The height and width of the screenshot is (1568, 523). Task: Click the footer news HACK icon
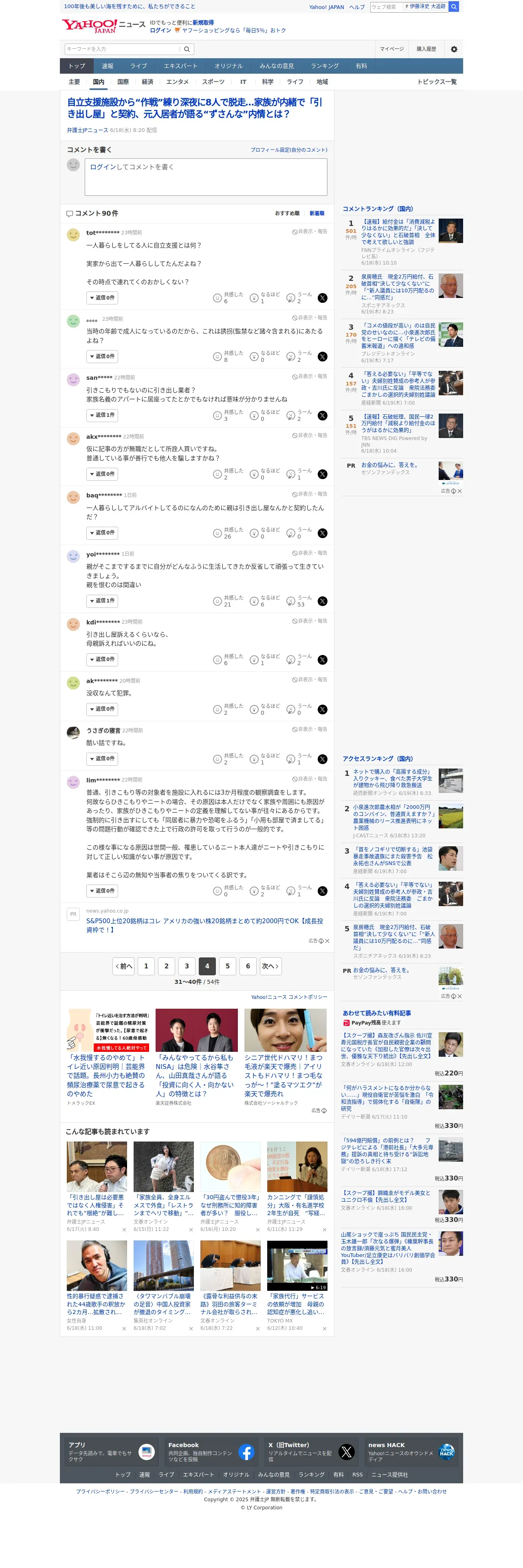pyautogui.click(x=446, y=1452)
